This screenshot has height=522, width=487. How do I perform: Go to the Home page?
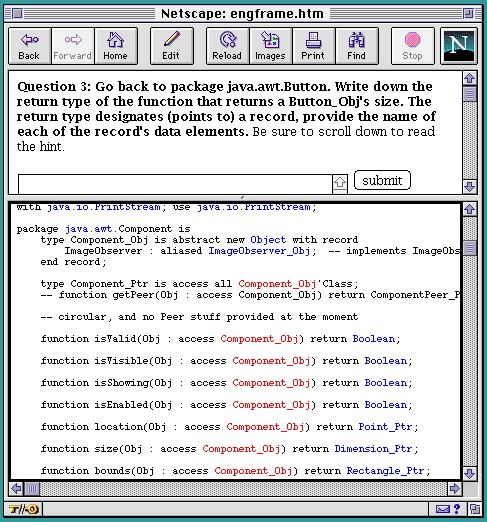tap(115, 46)
